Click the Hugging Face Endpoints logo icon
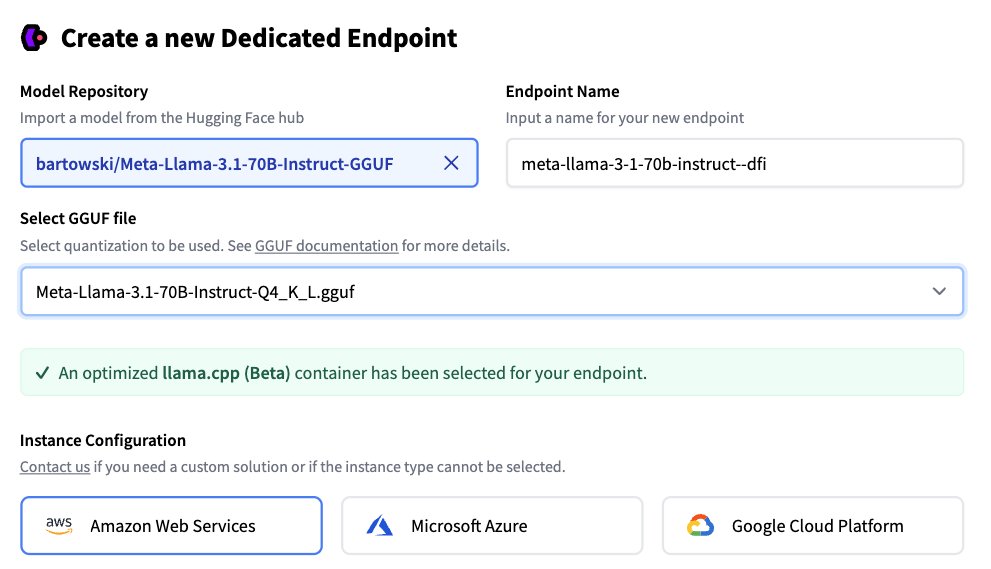 pos(33,38)
